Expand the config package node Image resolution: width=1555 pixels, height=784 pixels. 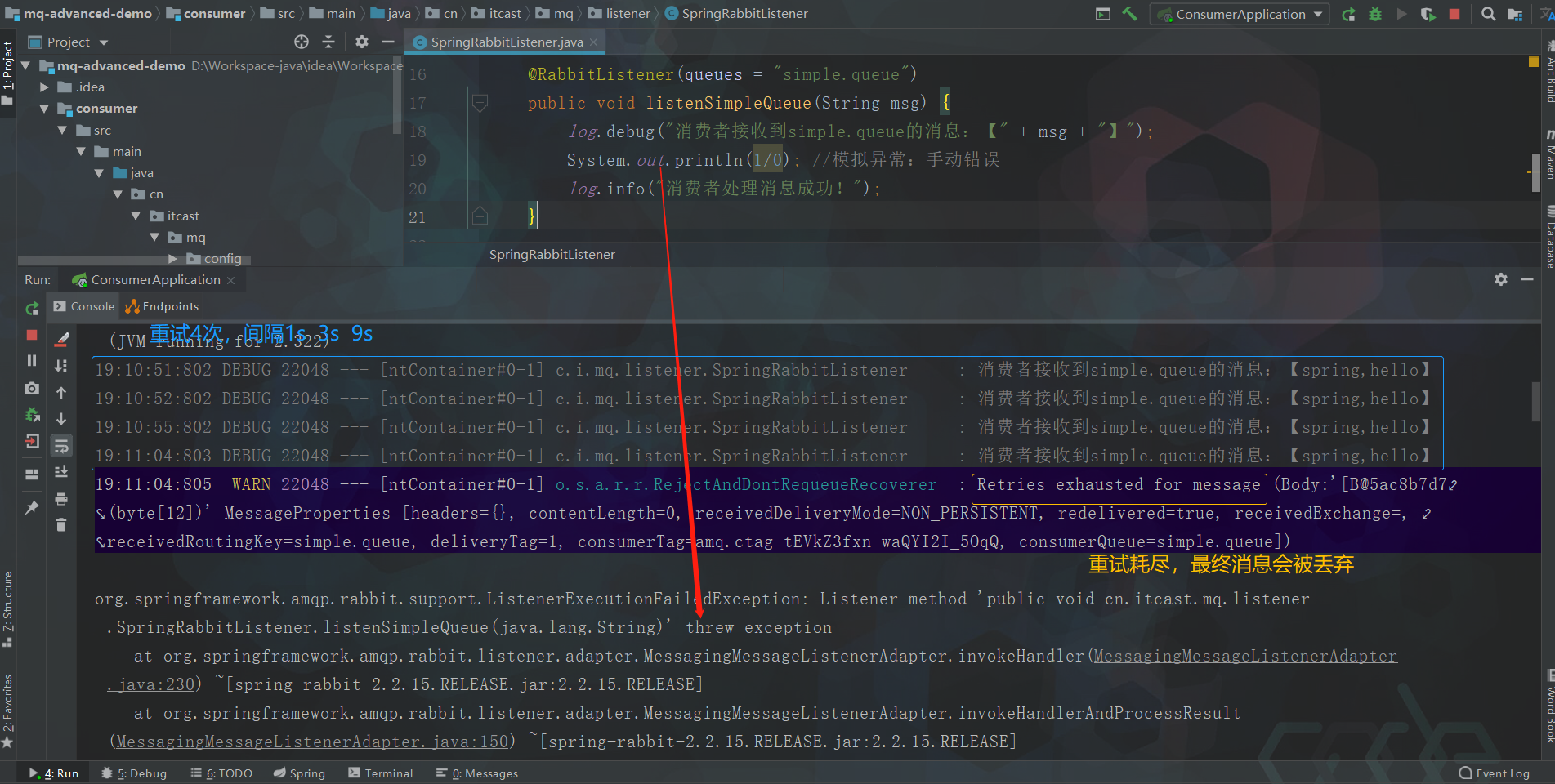pos(172,259)
